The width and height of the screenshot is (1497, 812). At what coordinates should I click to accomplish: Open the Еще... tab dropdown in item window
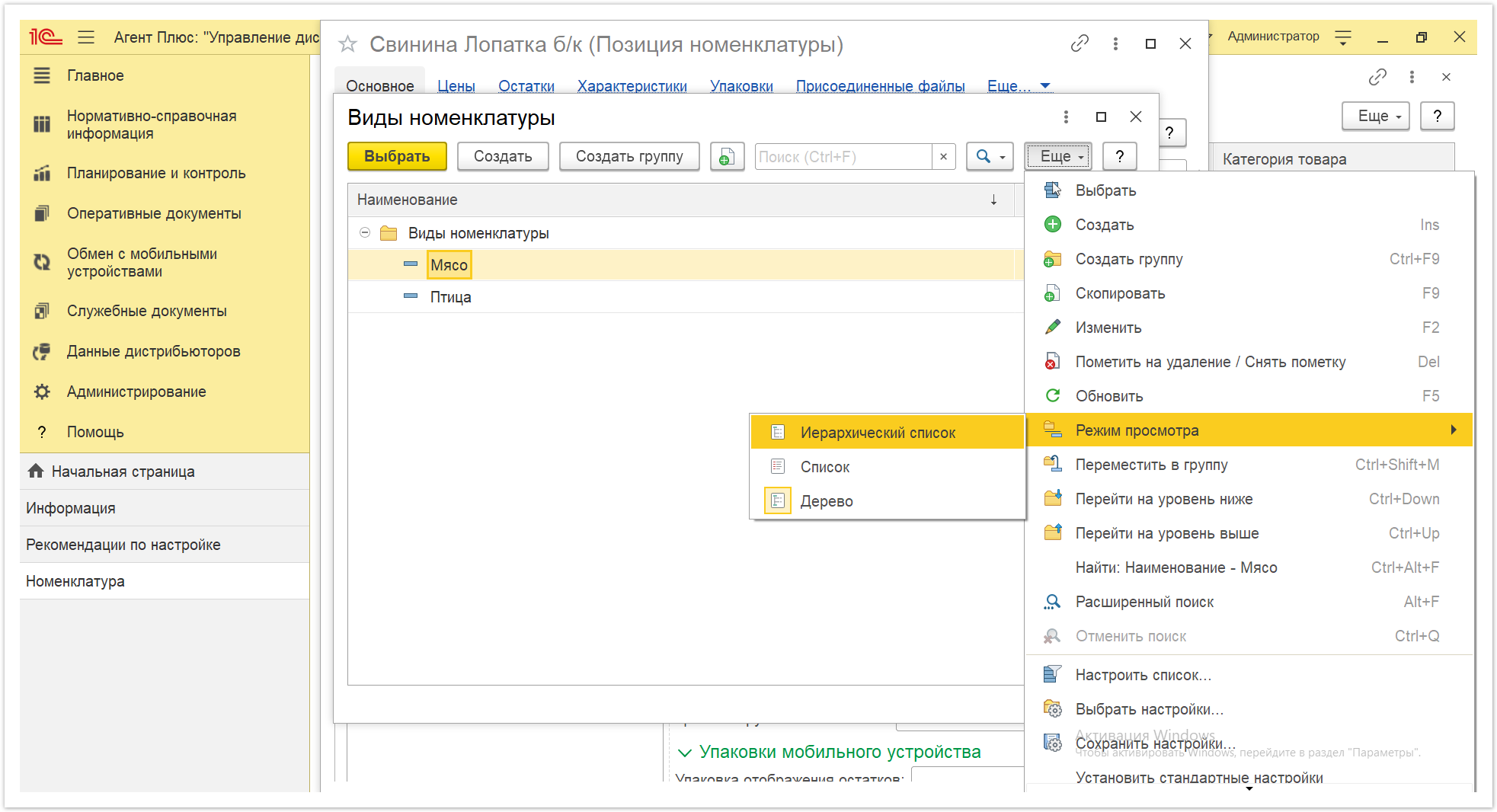click(x=1019, y=86)
